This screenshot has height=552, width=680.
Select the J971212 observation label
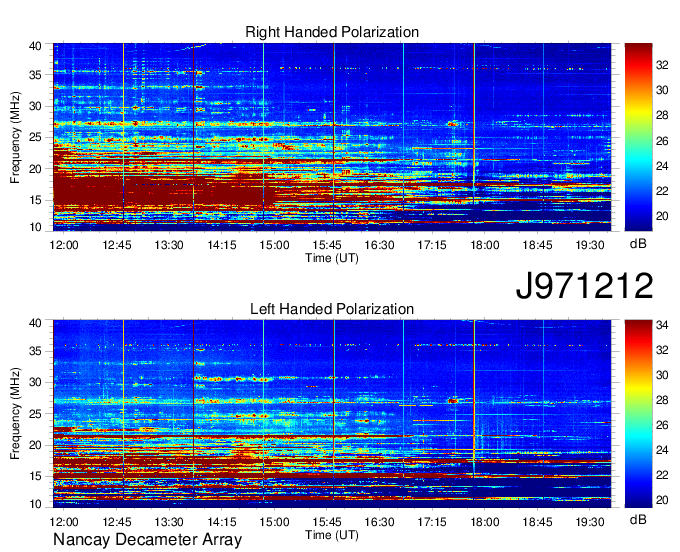pyautogui.click(x=584, y=286)
